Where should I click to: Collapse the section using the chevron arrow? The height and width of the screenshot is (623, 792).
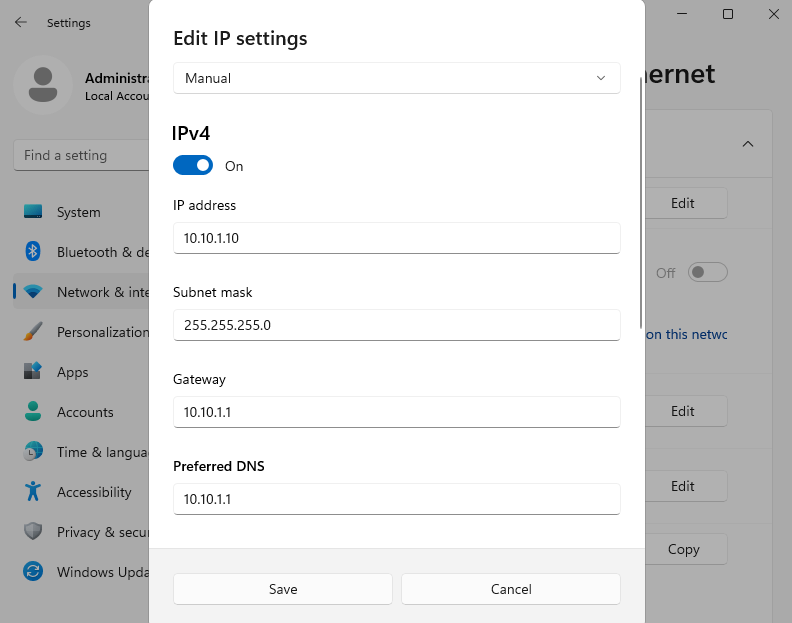tap(747, 144)
